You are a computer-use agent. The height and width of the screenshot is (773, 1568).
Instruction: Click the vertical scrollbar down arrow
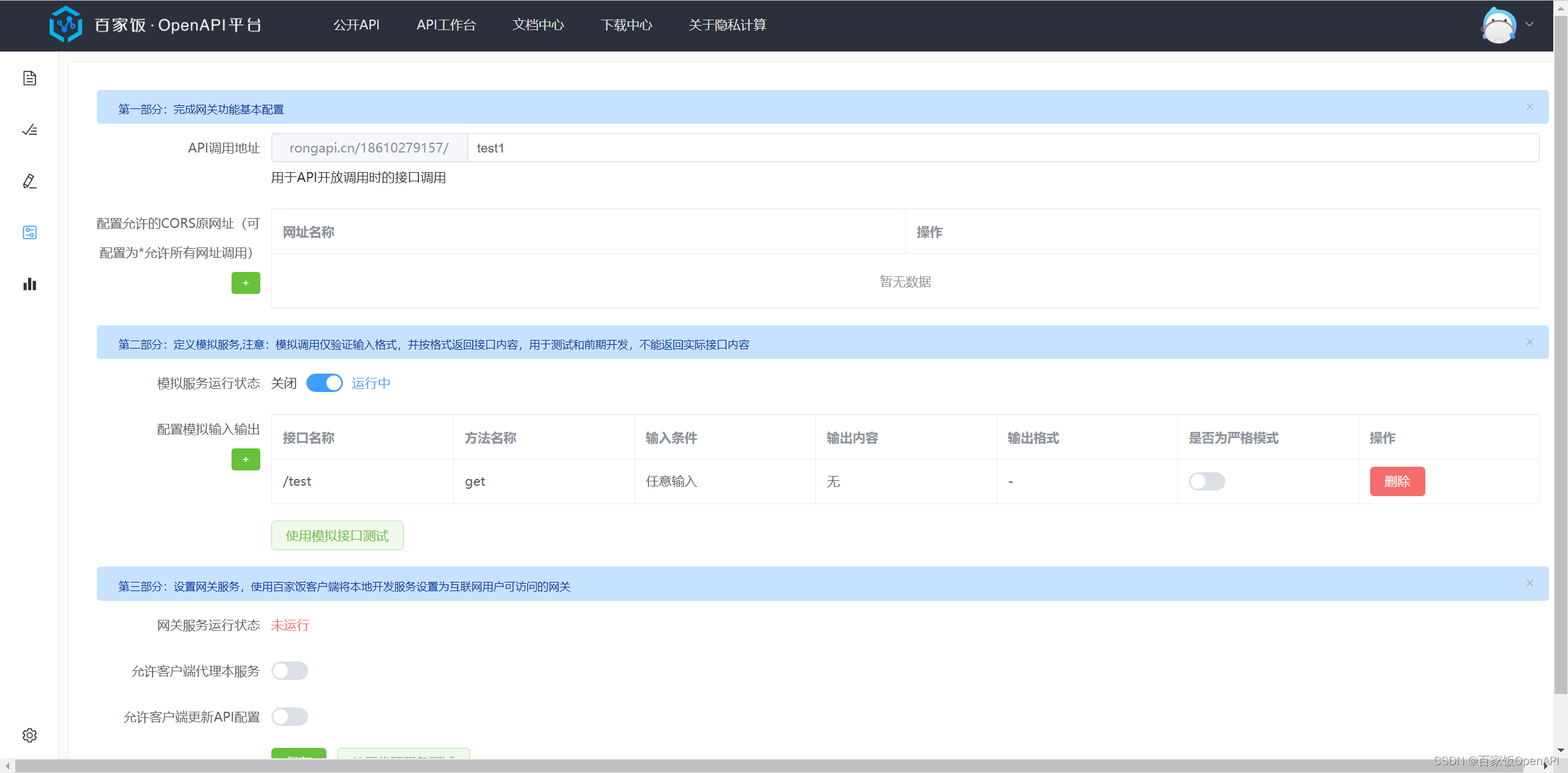point(1561,750)
